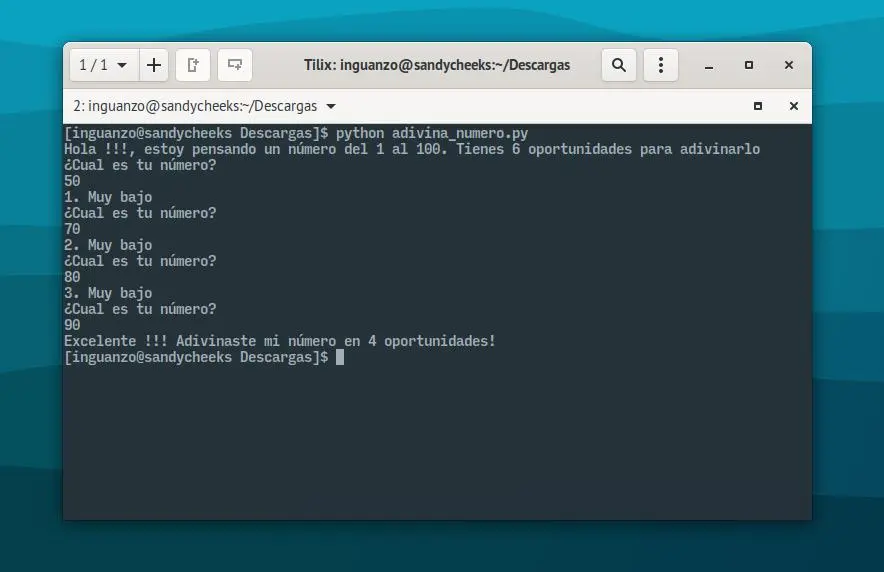Open the session switcher 1/1 dropdown
This screenshot has height=572, width=884.
104,65
